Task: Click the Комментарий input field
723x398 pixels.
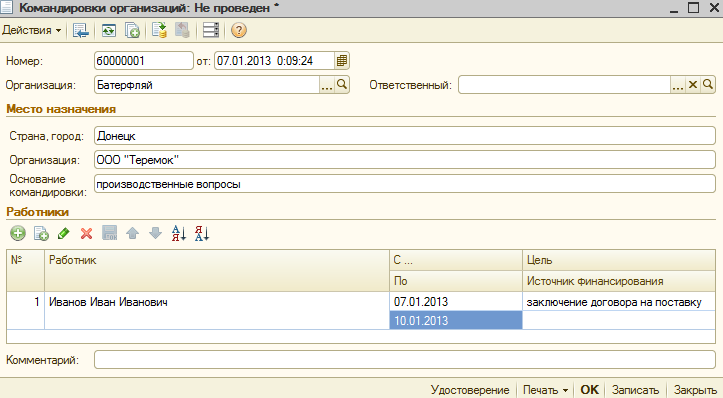Action: pos(405,360)
